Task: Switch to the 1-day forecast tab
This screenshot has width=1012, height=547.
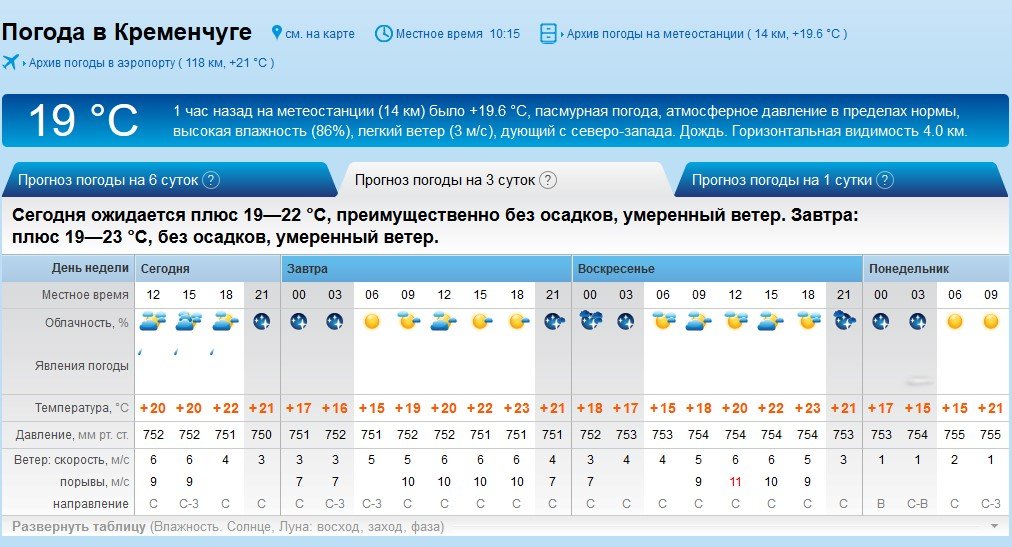Action: [x=781, y=180]
